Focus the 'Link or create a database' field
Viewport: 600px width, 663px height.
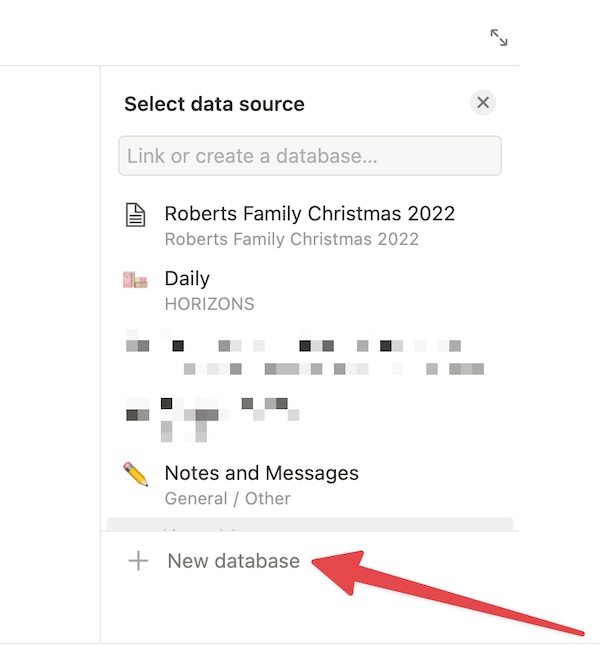[310, 156]
